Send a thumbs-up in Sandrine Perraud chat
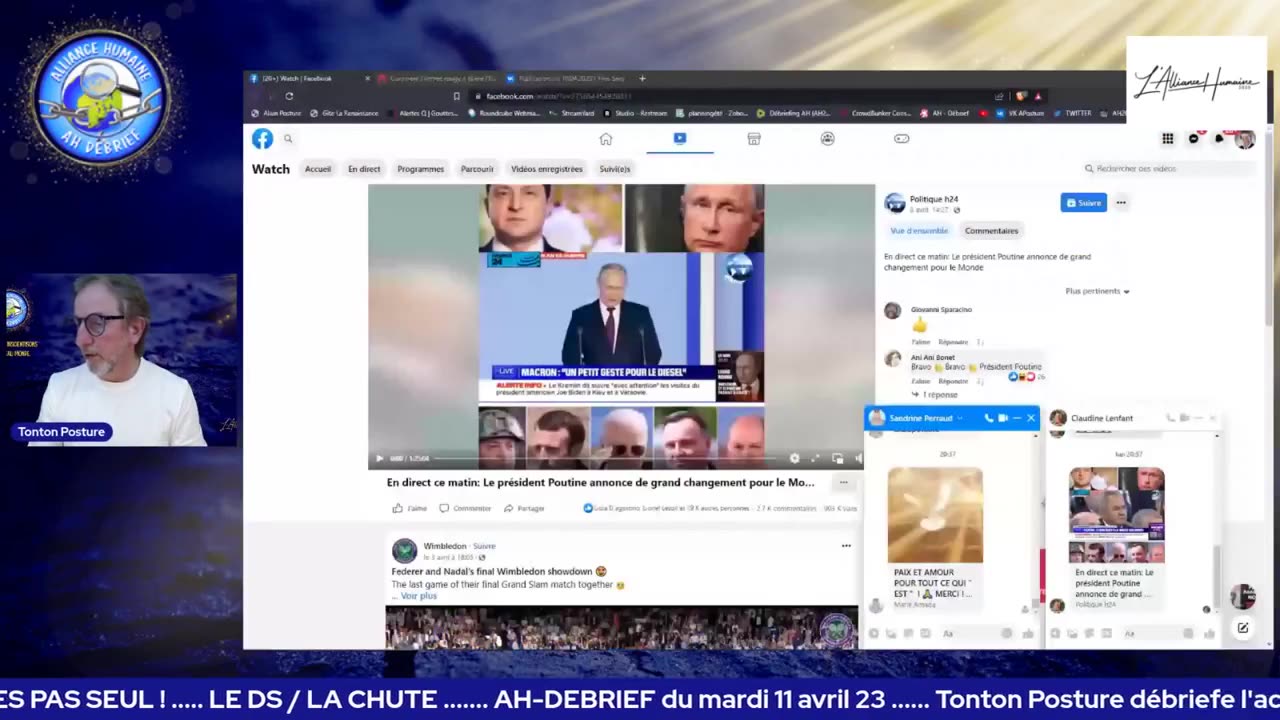The width and height of the screenshot is (1280, 720). pyautogui.click(x=1027, y=633)
